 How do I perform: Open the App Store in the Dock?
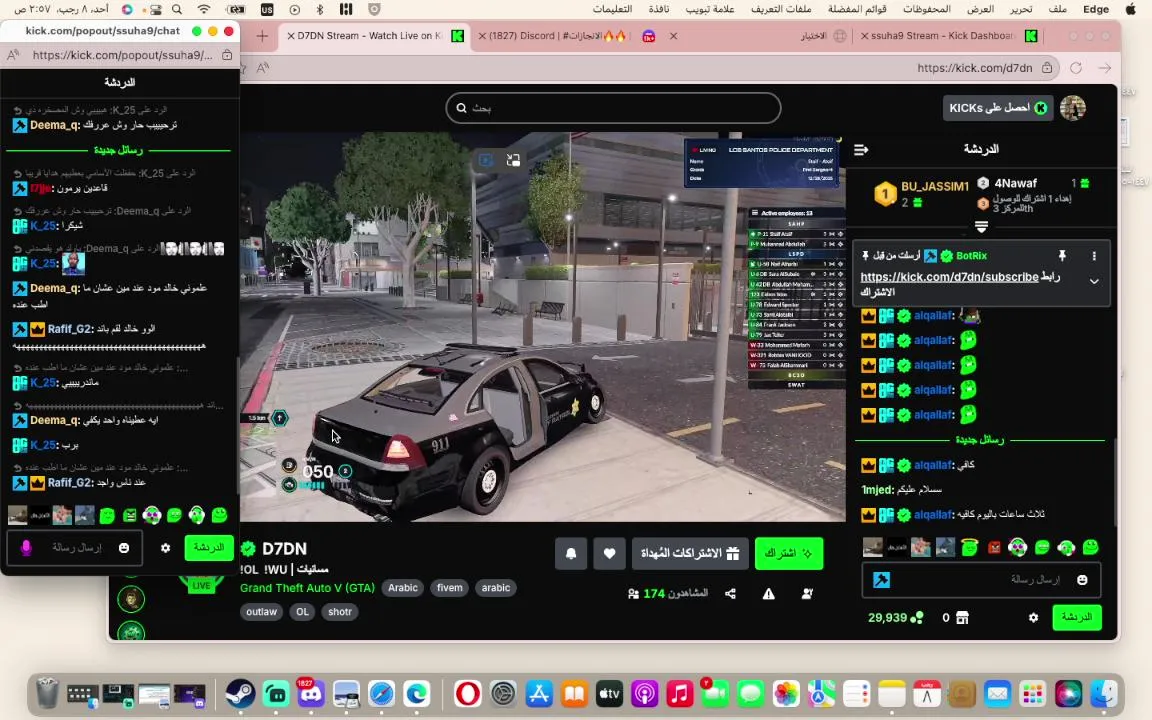point(539,693)
